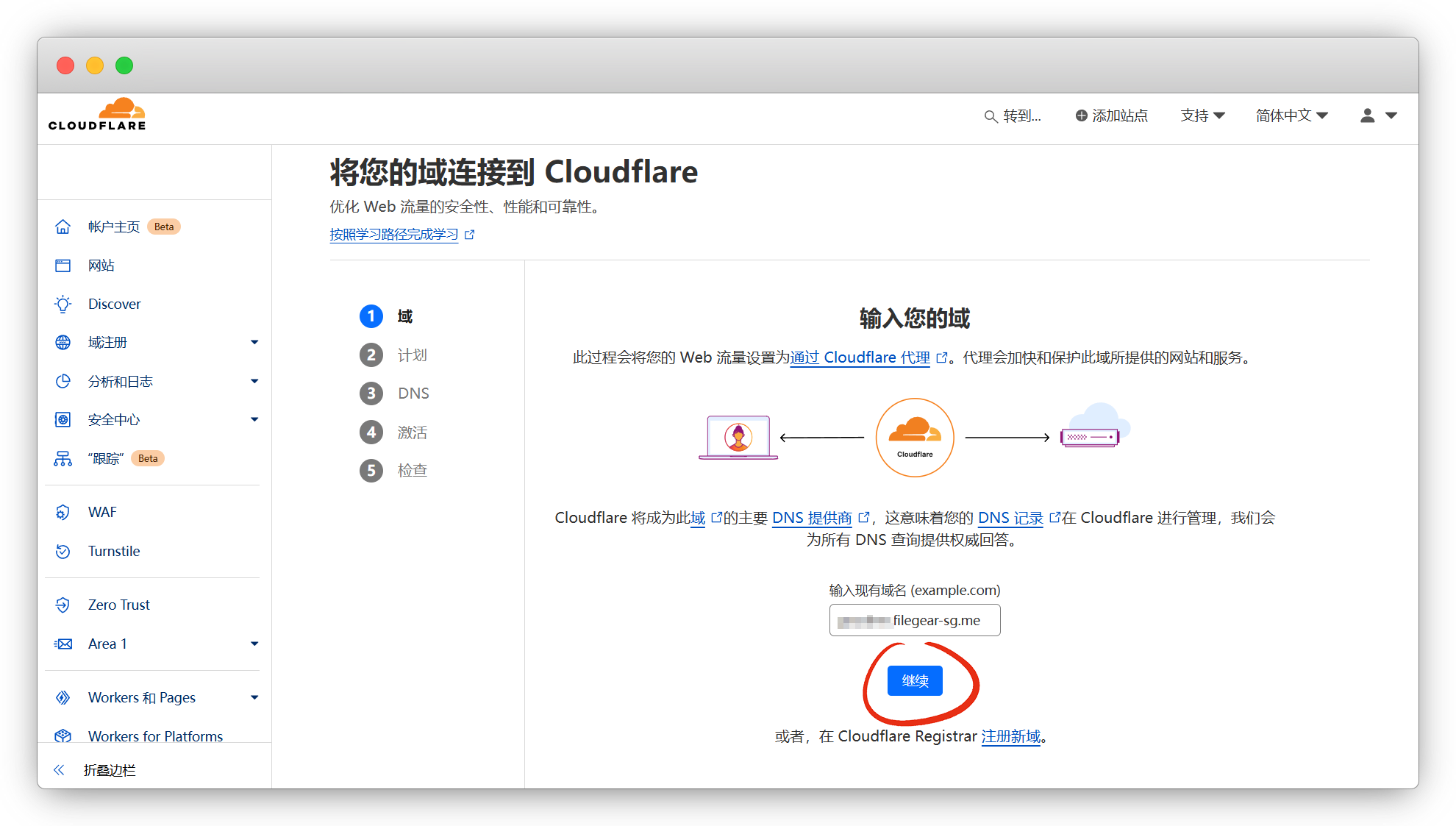Image resolution: width=1456 pixels, height=826 pixels.
Task: Collapse sidebar with double chevron icon
Action: click(x=59, y=770)
